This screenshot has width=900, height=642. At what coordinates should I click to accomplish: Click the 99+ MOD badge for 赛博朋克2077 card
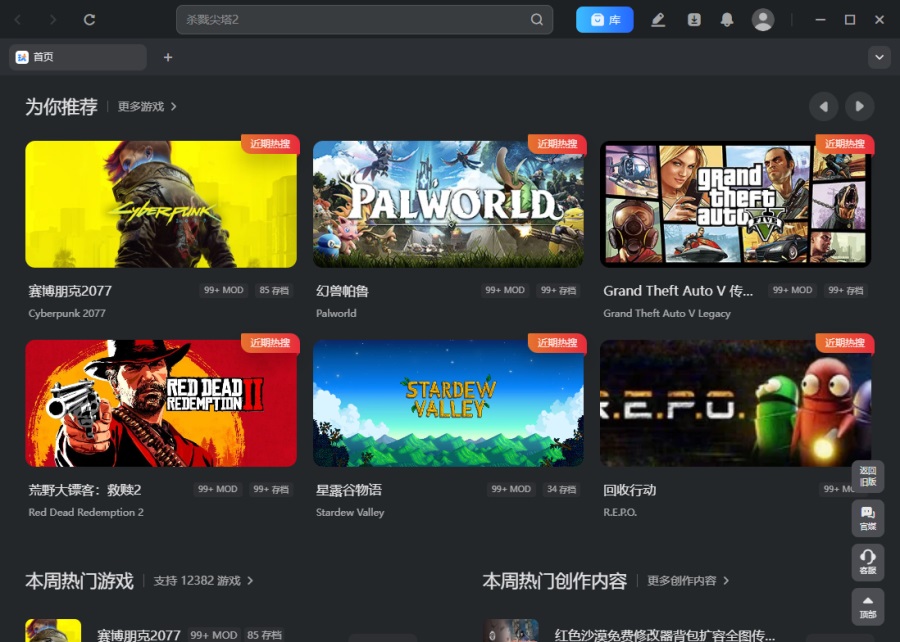(224, 290)
